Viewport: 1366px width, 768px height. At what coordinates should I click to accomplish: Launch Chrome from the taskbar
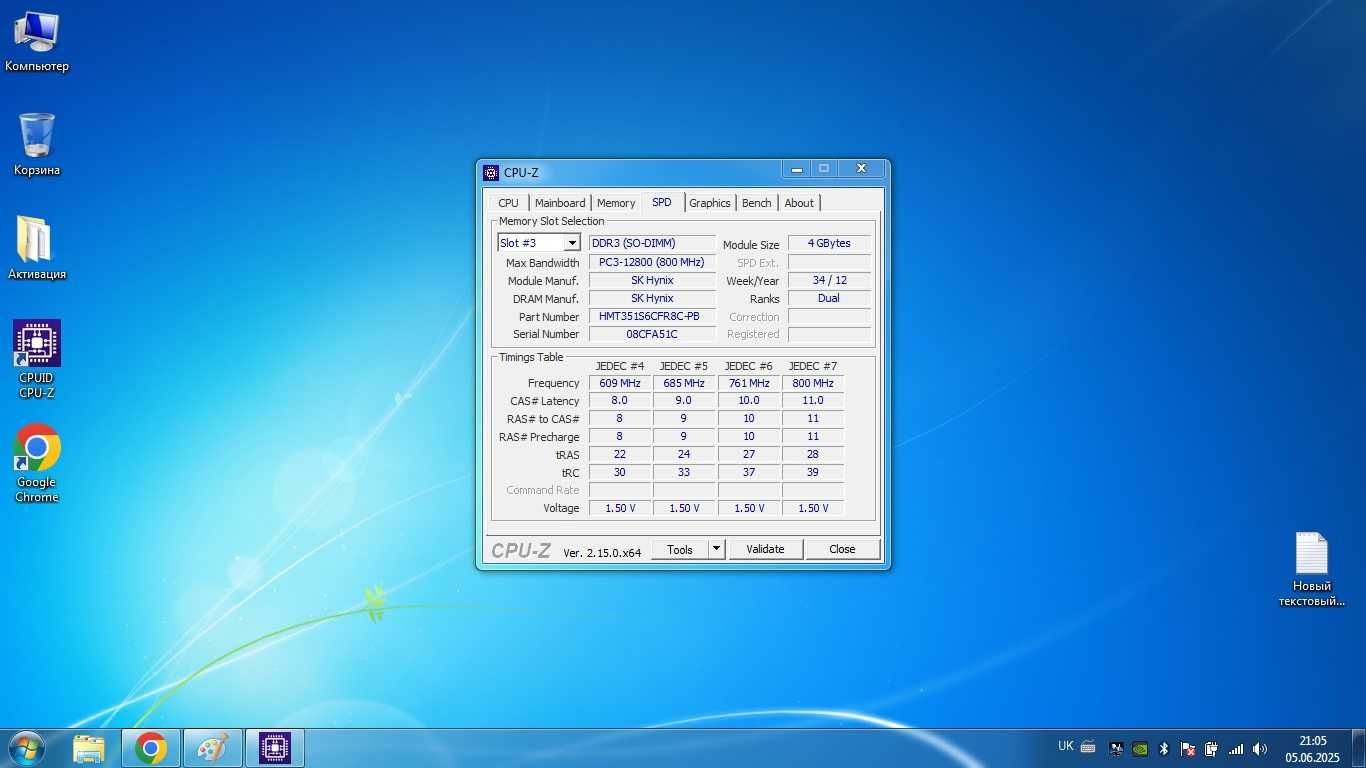point(151,748)
